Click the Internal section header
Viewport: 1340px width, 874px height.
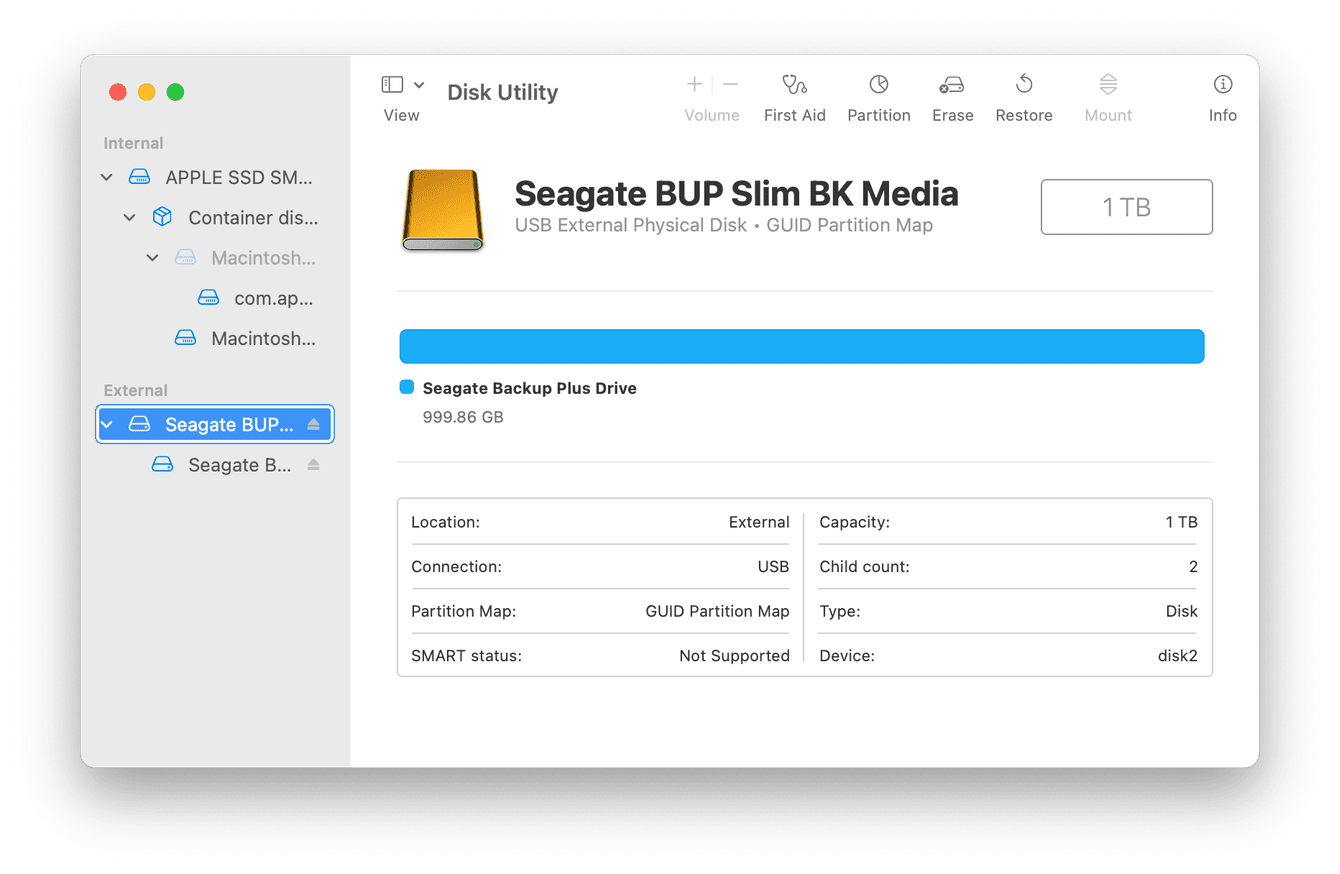coord(134,143)
